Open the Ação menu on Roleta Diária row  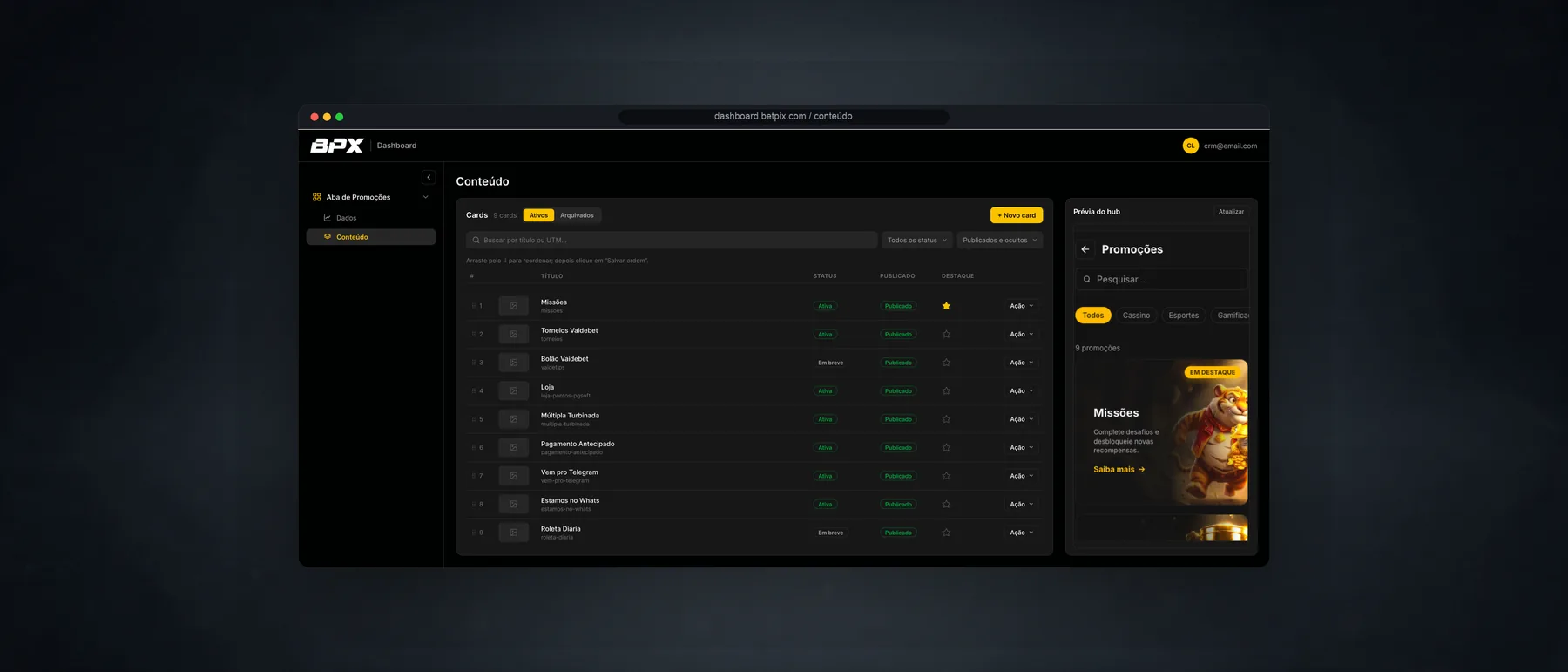pyautogui.click(x=1022, y=533)
